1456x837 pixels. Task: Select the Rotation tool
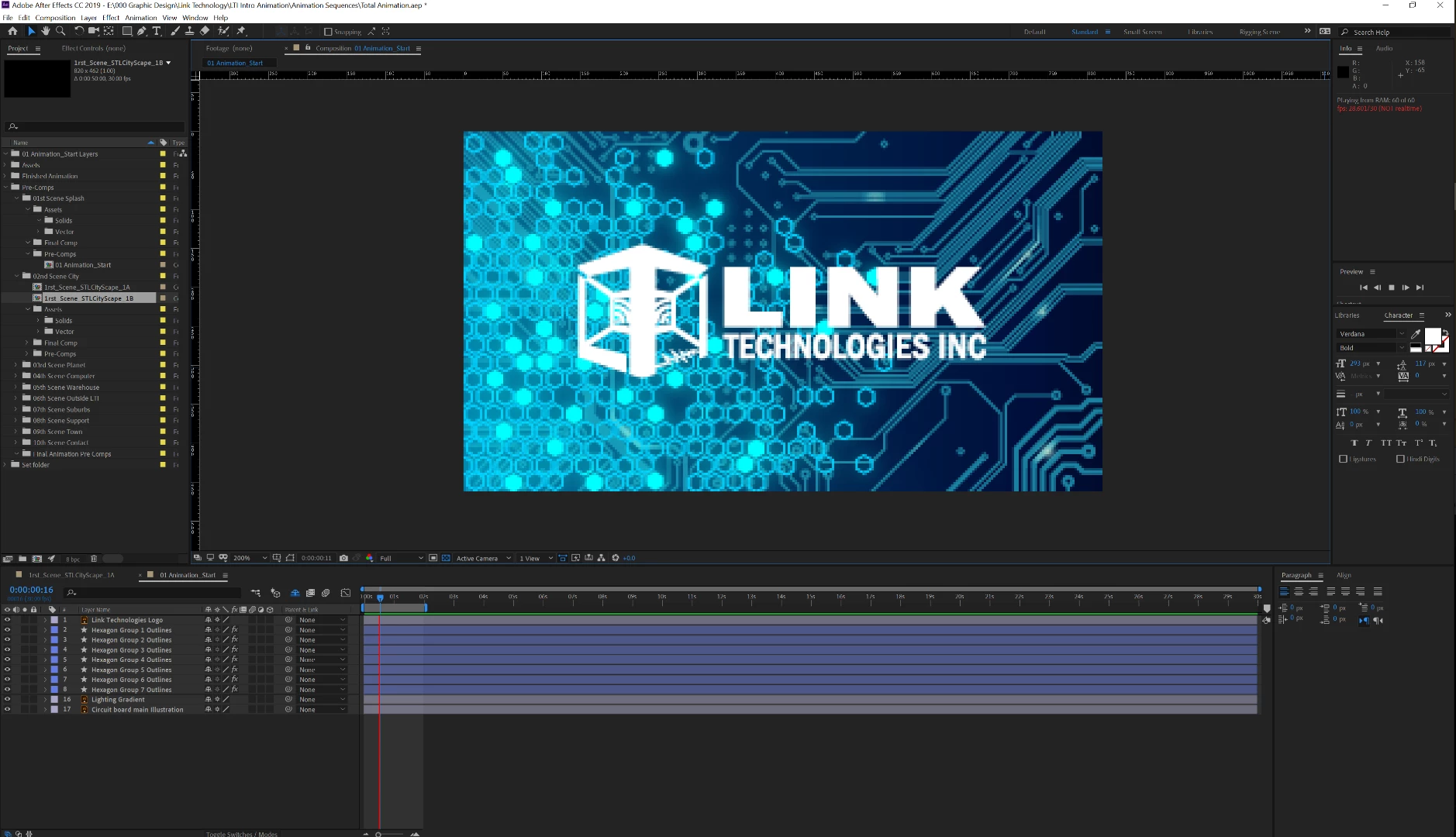click(79, 31)
